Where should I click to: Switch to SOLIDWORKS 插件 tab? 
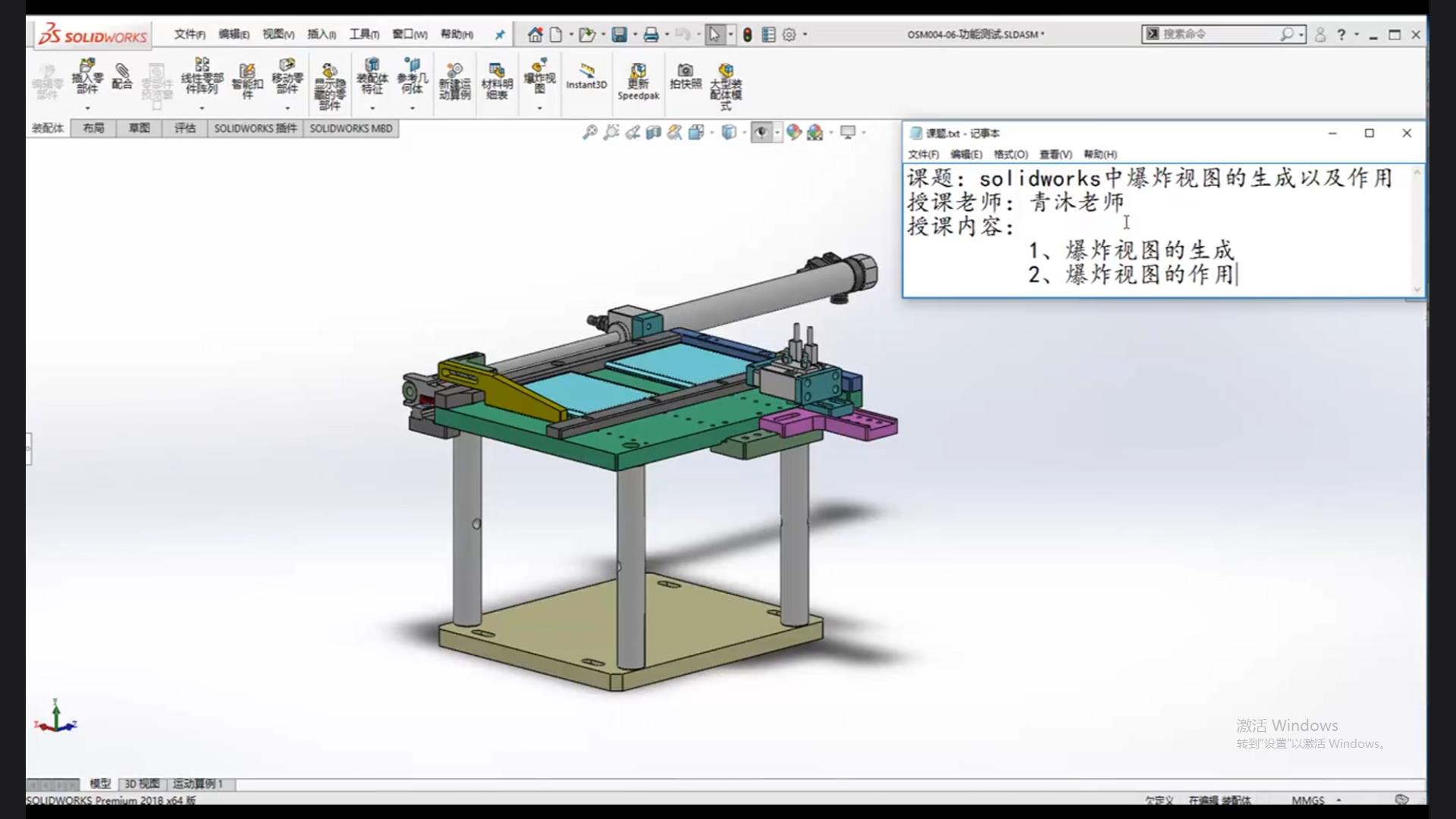(x=256, y=128)
